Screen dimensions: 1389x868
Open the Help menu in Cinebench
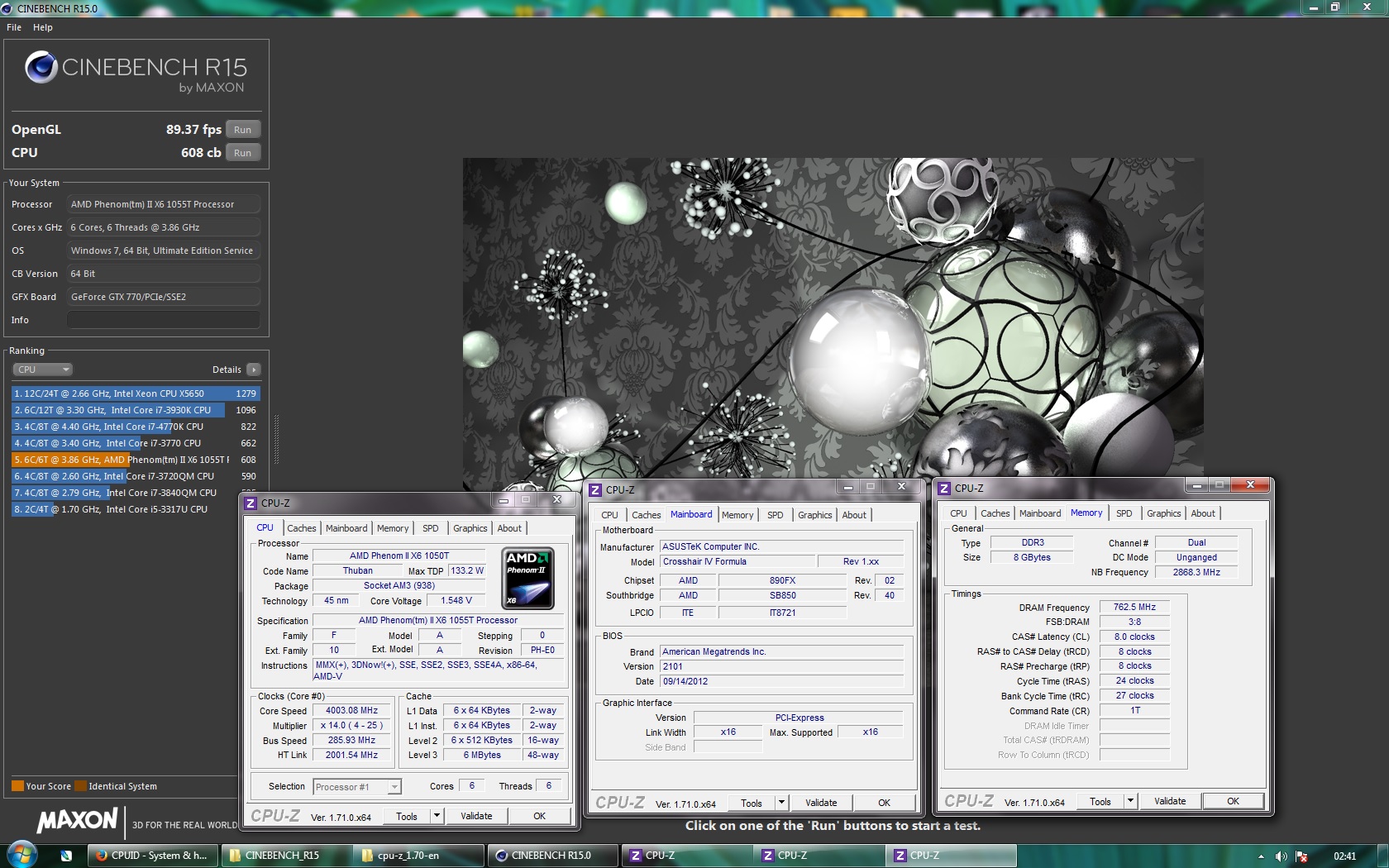tap(43, 27)
